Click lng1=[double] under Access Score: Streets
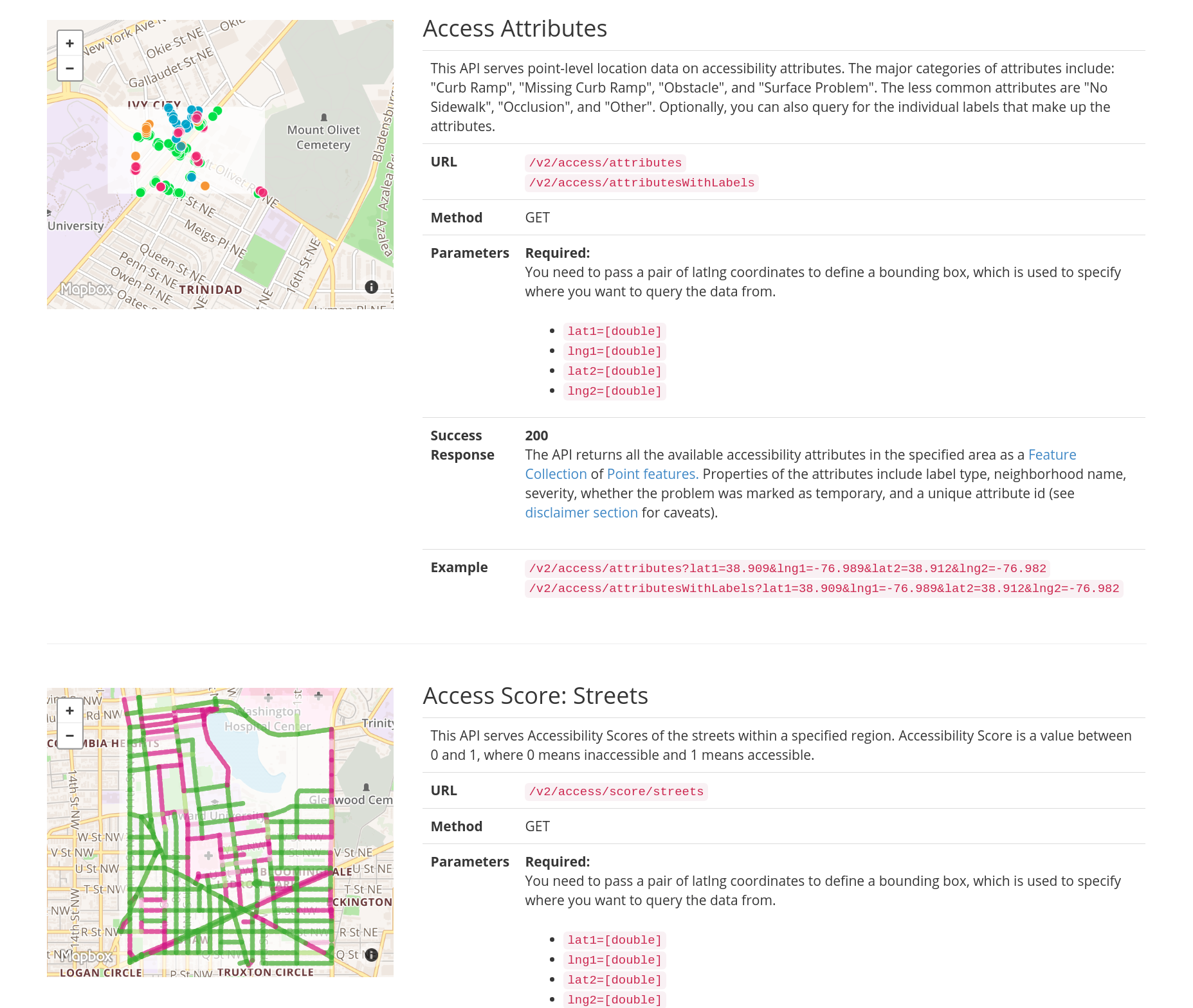 pyautogui.click(x=614, y=960)
